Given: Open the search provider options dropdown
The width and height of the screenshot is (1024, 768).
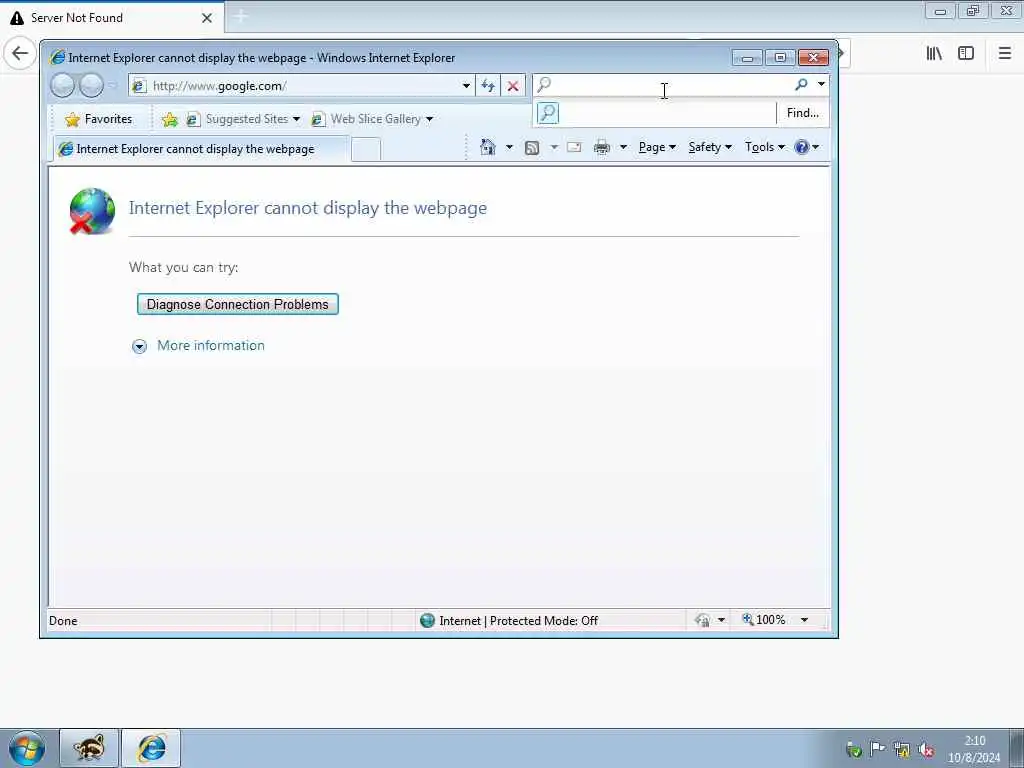Looking at the screenshot, I should (x=822, y=85).
